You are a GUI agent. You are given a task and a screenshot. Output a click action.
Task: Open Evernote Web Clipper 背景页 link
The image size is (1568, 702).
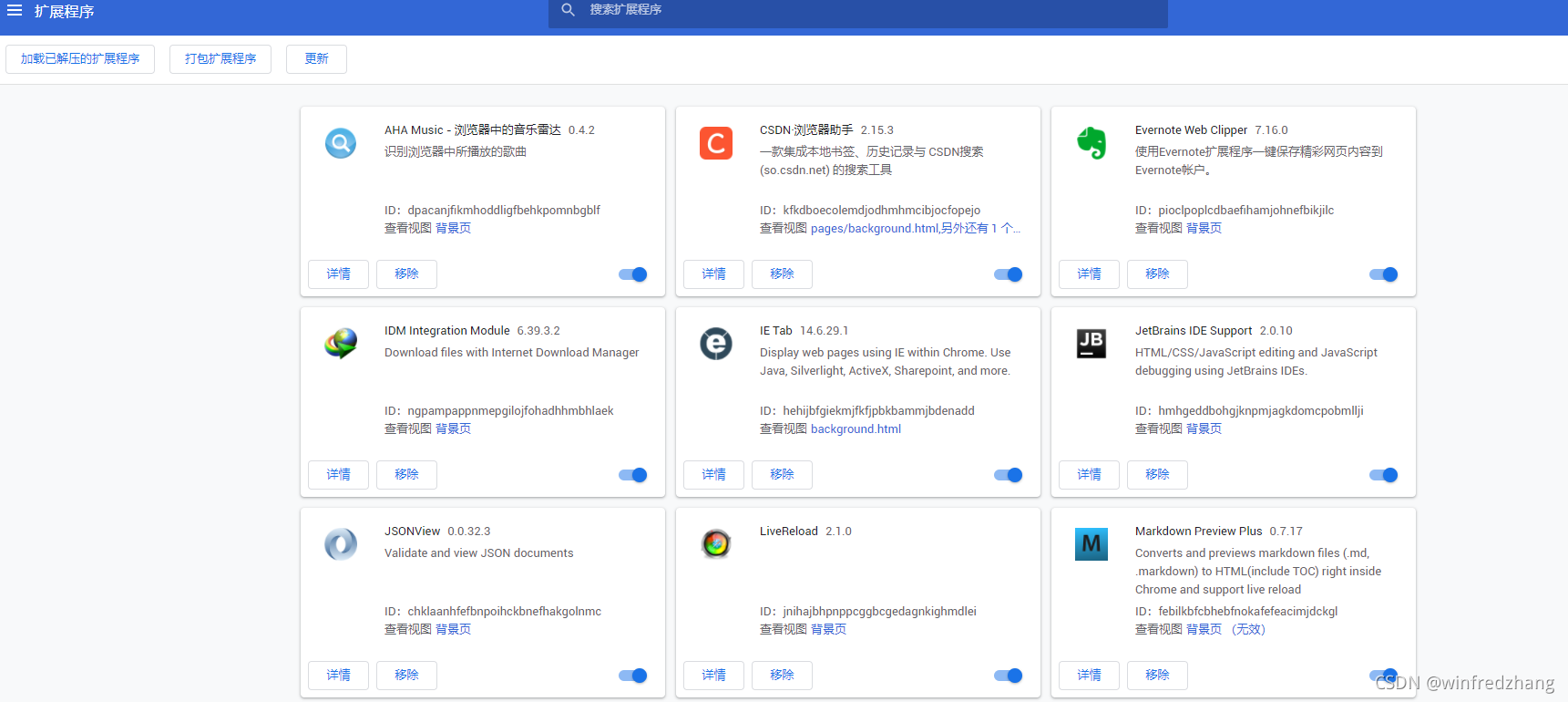[1204, 229]
